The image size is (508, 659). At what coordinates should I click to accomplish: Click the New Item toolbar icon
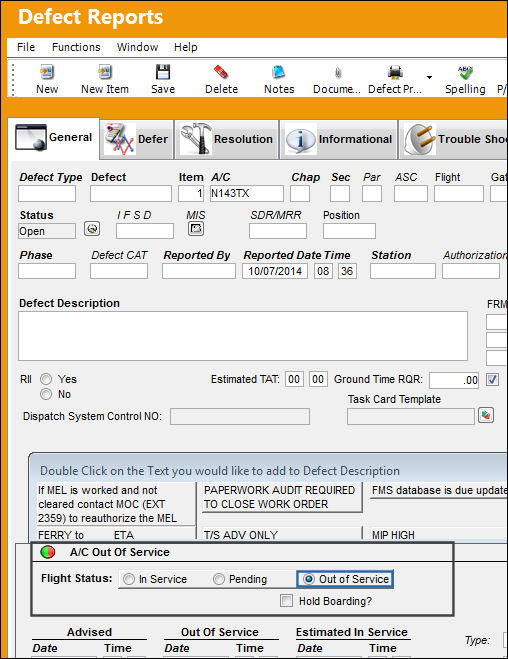pyautogui.click(x=104, y=72)
